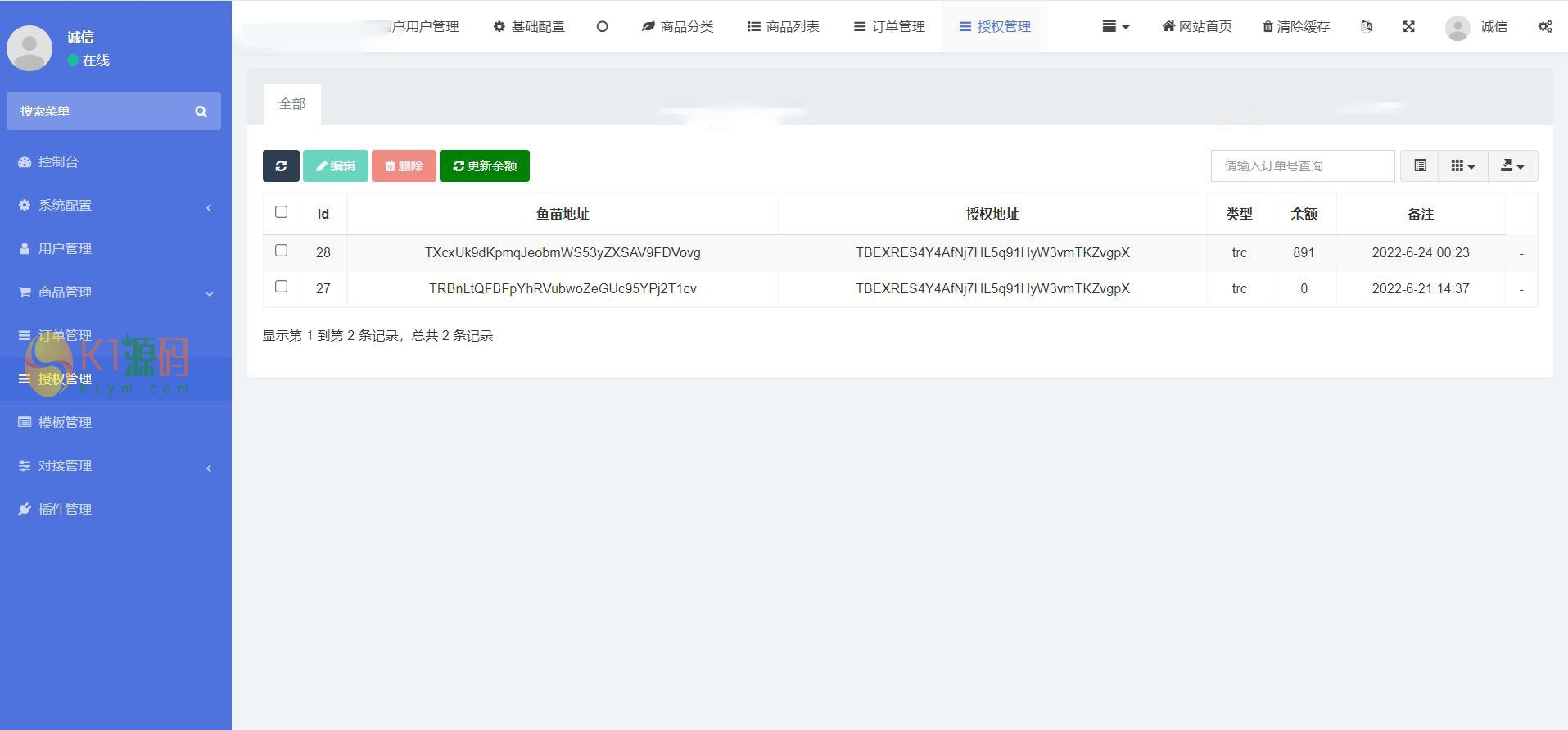This screenshot has width=1568, height=730.
Task: Click 清除缓存 to clear cache
Action: coord(1296,27)
